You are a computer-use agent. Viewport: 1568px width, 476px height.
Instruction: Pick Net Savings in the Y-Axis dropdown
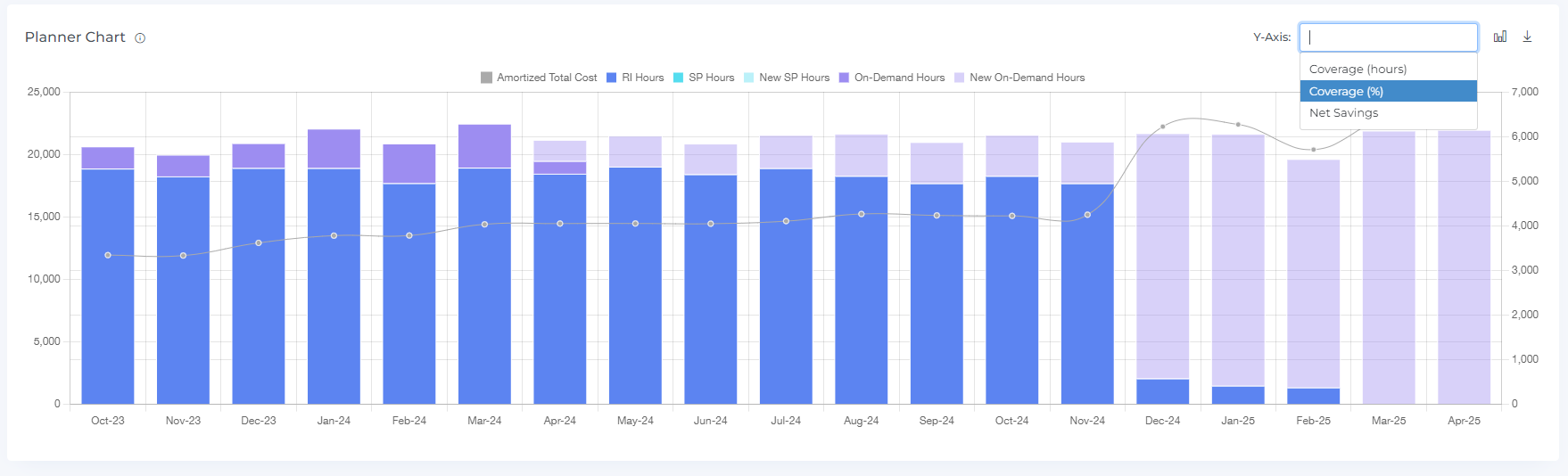click(x=1343, y=113)
